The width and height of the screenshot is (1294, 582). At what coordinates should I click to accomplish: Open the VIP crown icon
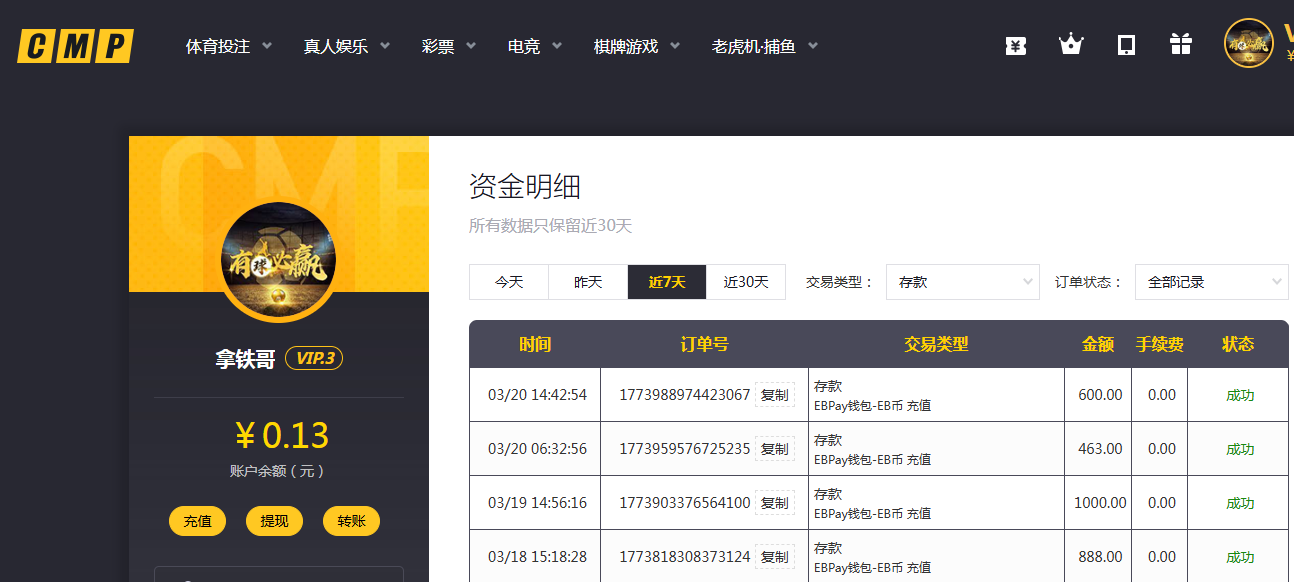click(x=1071, y=45)
